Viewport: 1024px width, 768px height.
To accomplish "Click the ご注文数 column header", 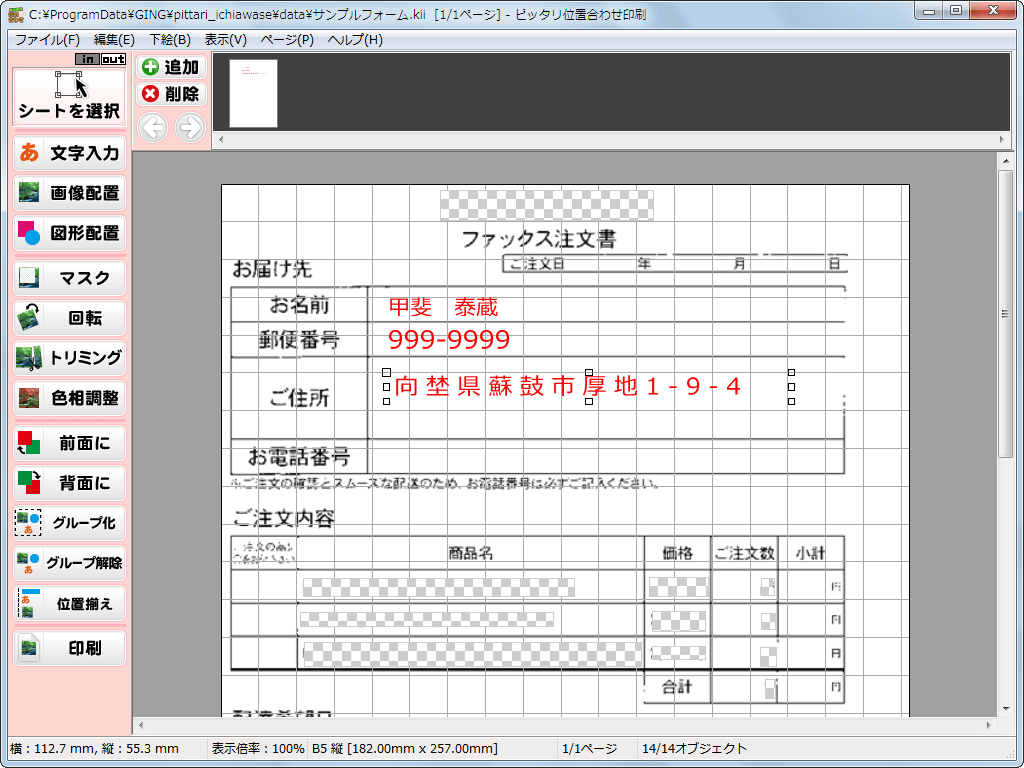I will tap(744, 553).
